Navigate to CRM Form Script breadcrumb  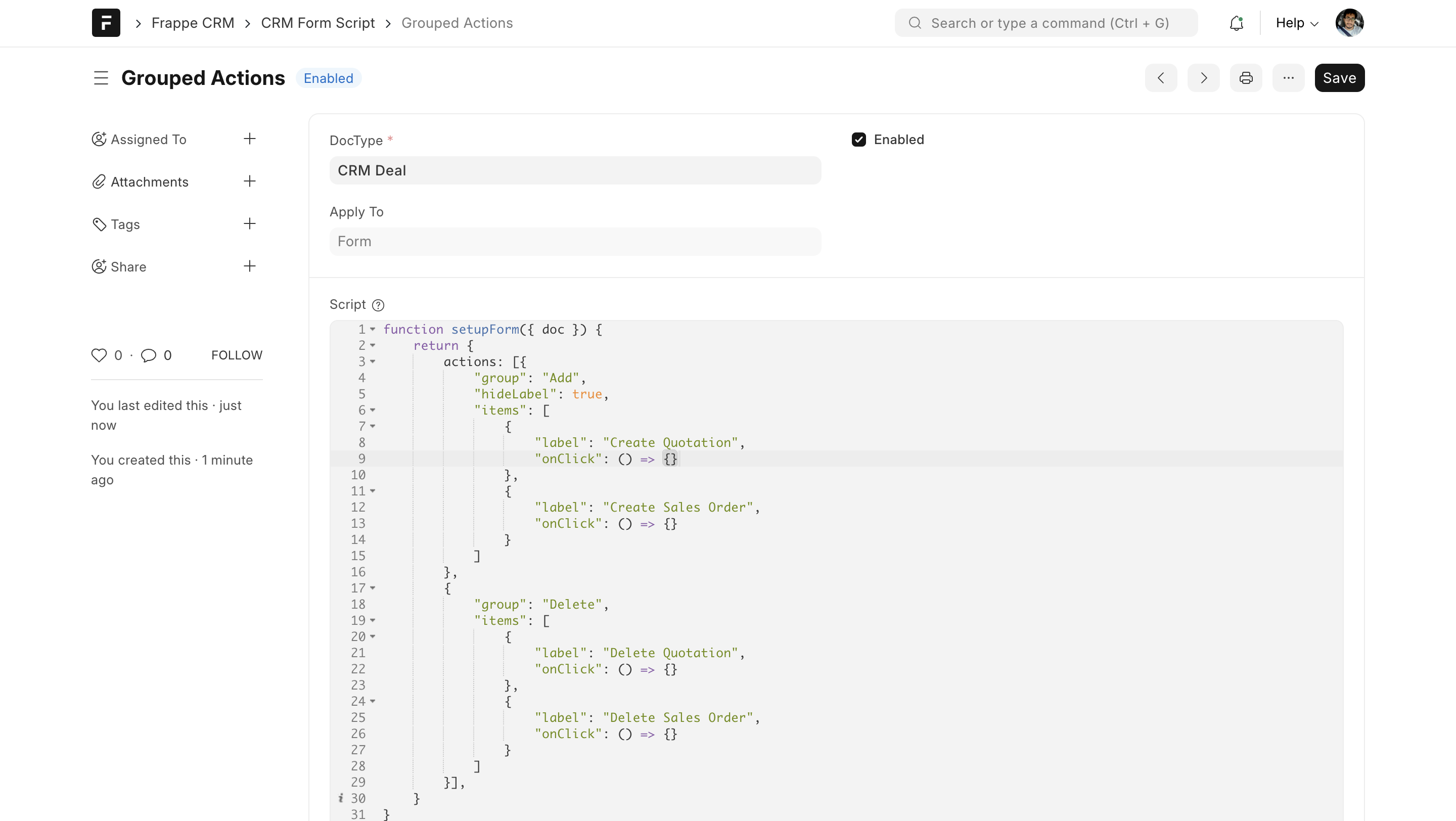tap(317, 23)
